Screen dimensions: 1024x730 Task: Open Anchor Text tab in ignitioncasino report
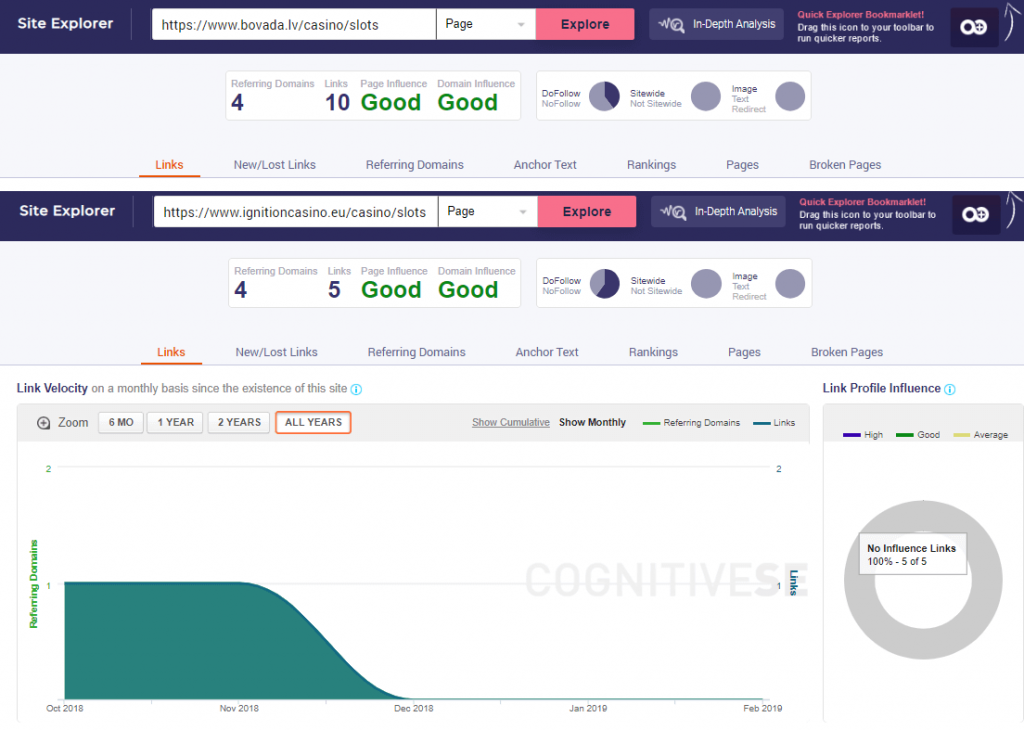point(547,352)
